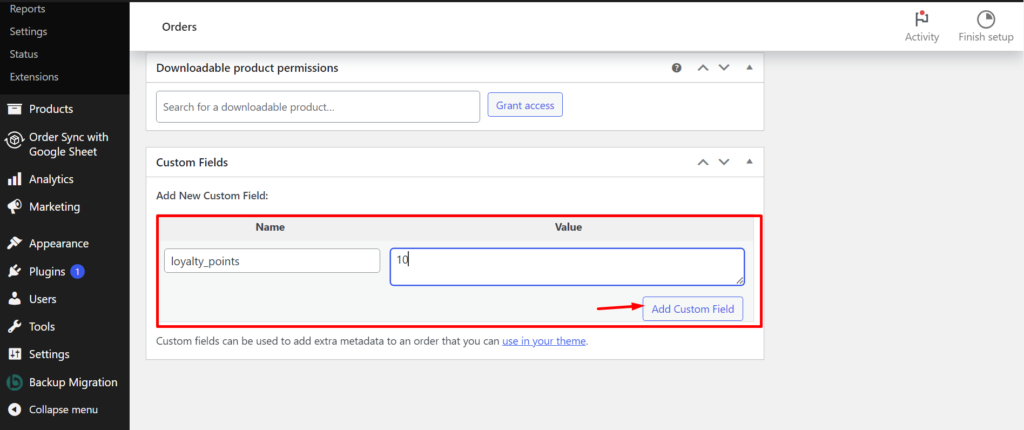Open Order Sync with Google Sheet icon

(14, 141)
